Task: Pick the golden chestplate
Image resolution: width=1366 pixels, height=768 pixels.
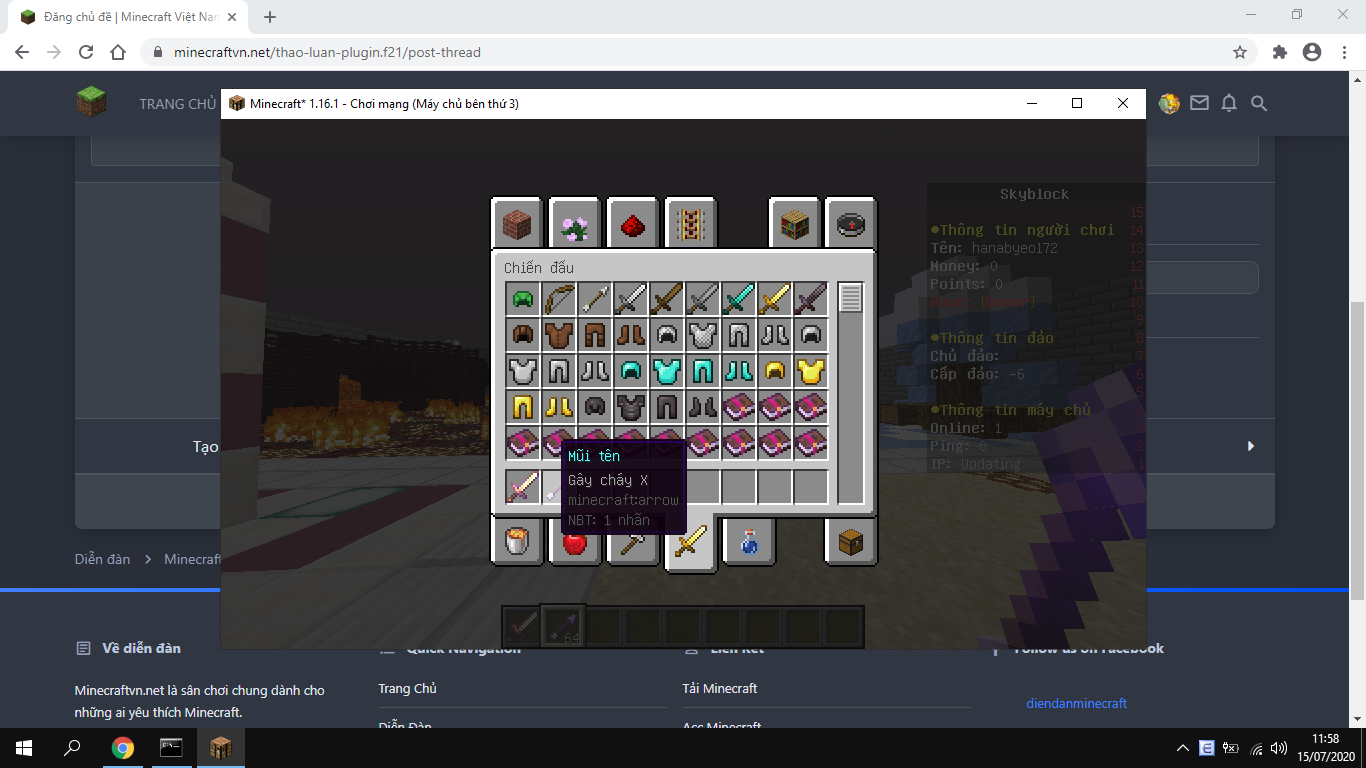Action: [811, 371]
